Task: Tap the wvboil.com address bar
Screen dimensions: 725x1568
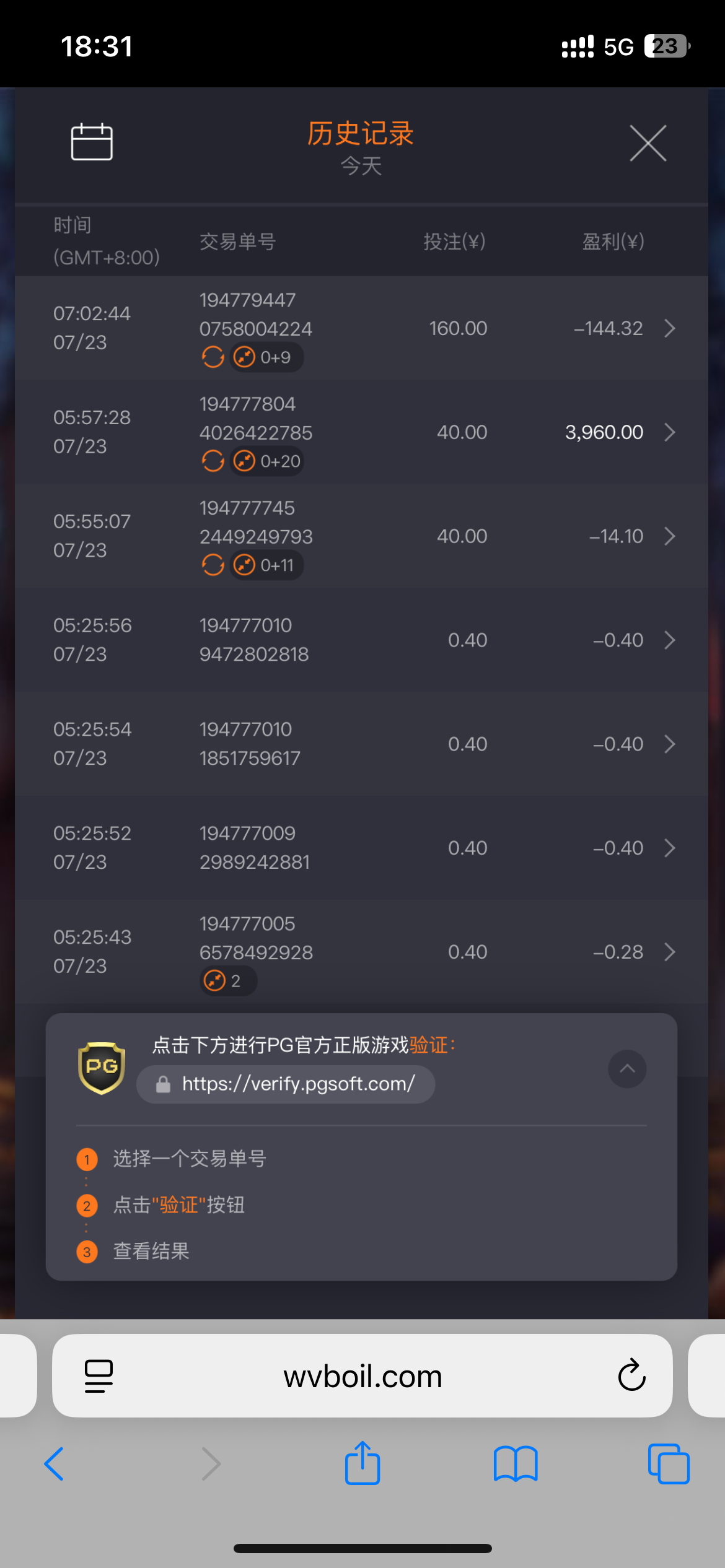Action: click(x=362, y=1375)
